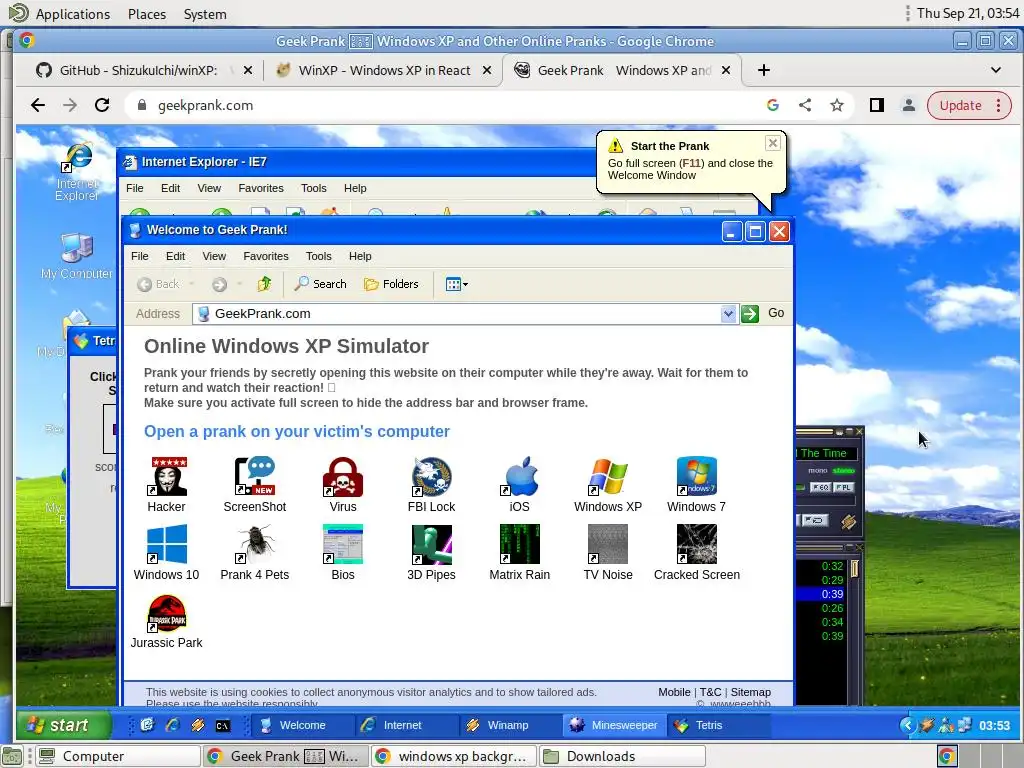Click the Search toolbar button
The image size is (1024, 768).
320,284
